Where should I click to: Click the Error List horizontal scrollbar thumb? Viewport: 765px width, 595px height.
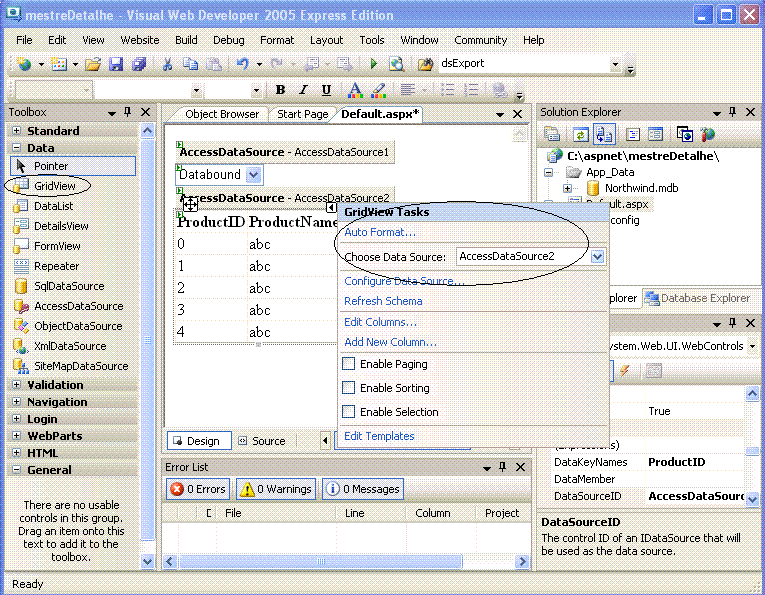320,561
